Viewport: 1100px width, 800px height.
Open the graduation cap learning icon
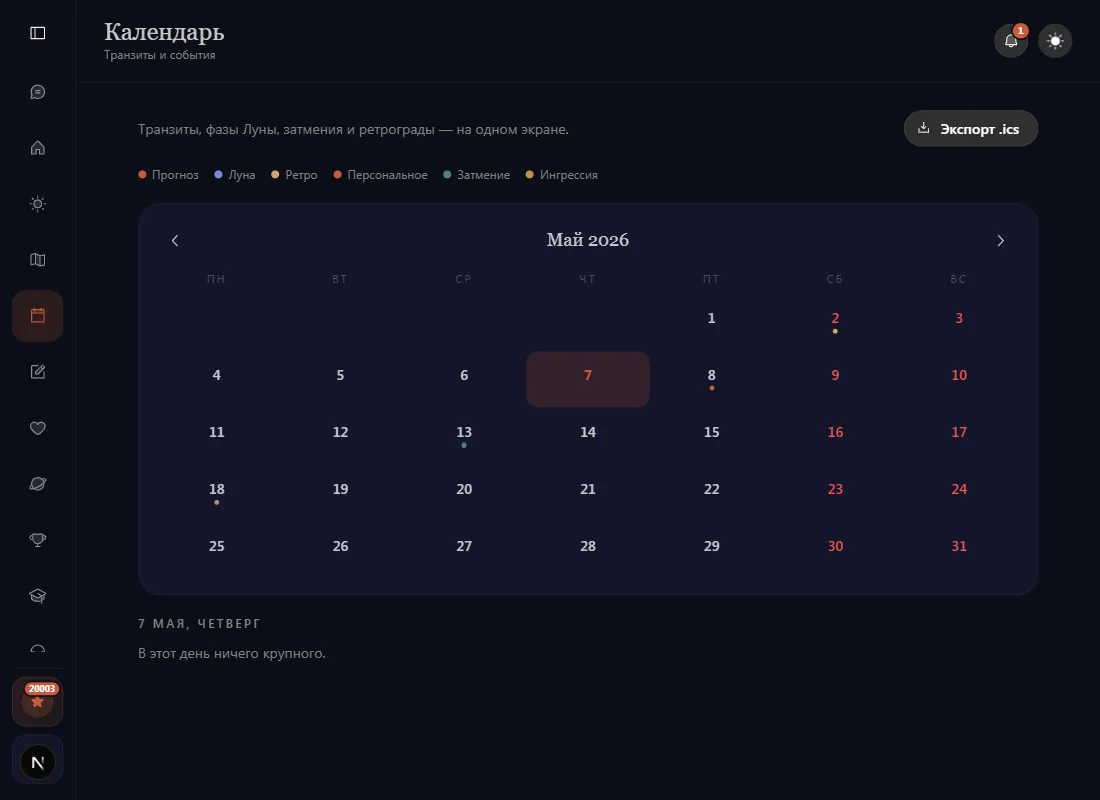pos(38,596)
